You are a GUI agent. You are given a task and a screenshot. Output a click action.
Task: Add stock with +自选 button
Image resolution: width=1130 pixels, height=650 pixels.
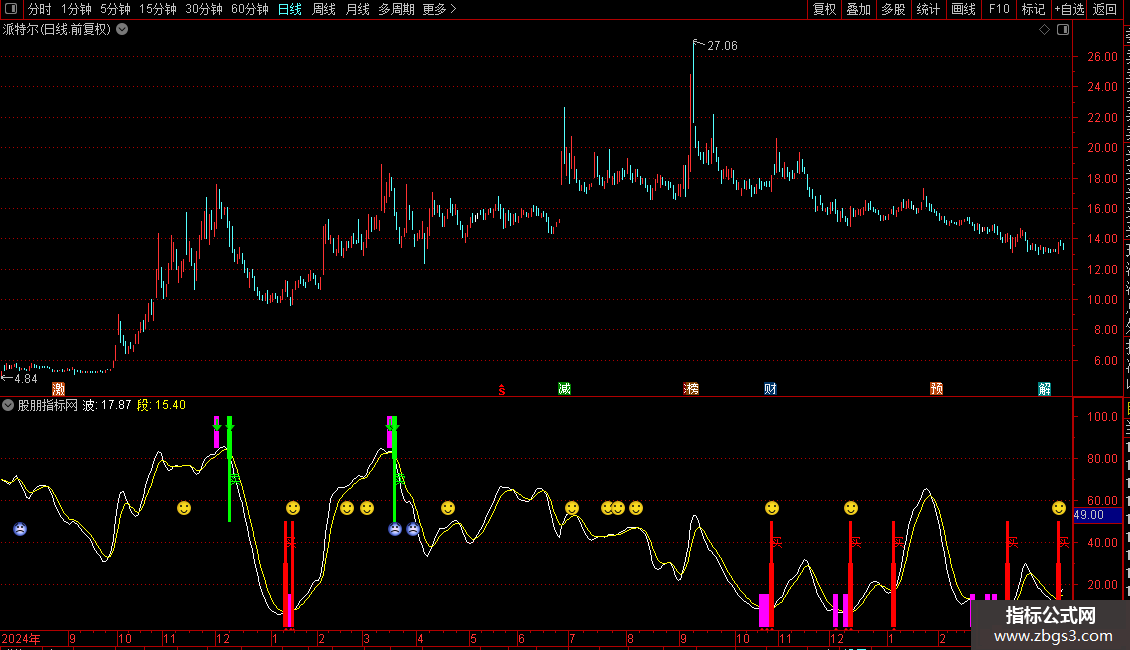click(1069, 9)
